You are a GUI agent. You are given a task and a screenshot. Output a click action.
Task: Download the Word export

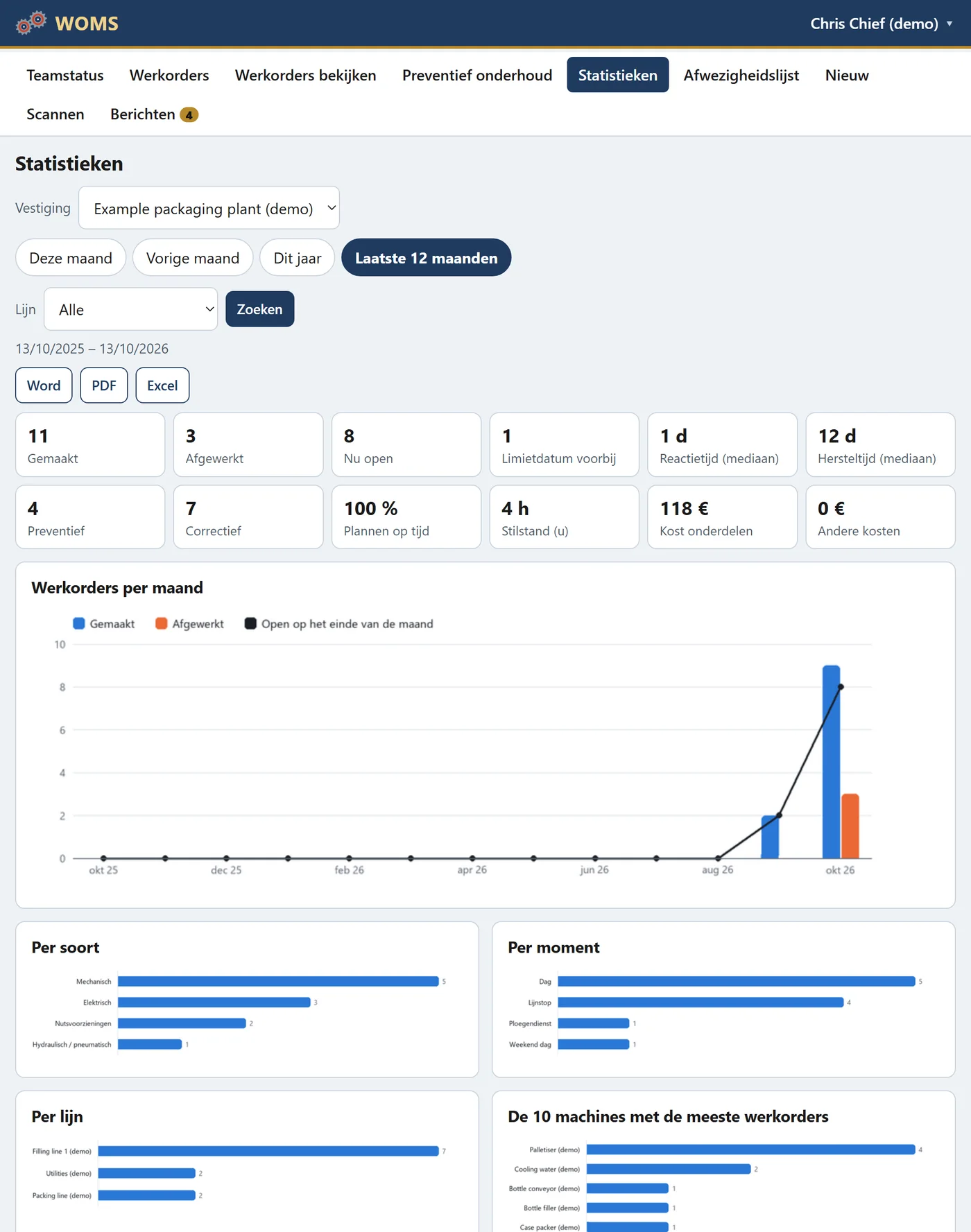click(44, 385)
